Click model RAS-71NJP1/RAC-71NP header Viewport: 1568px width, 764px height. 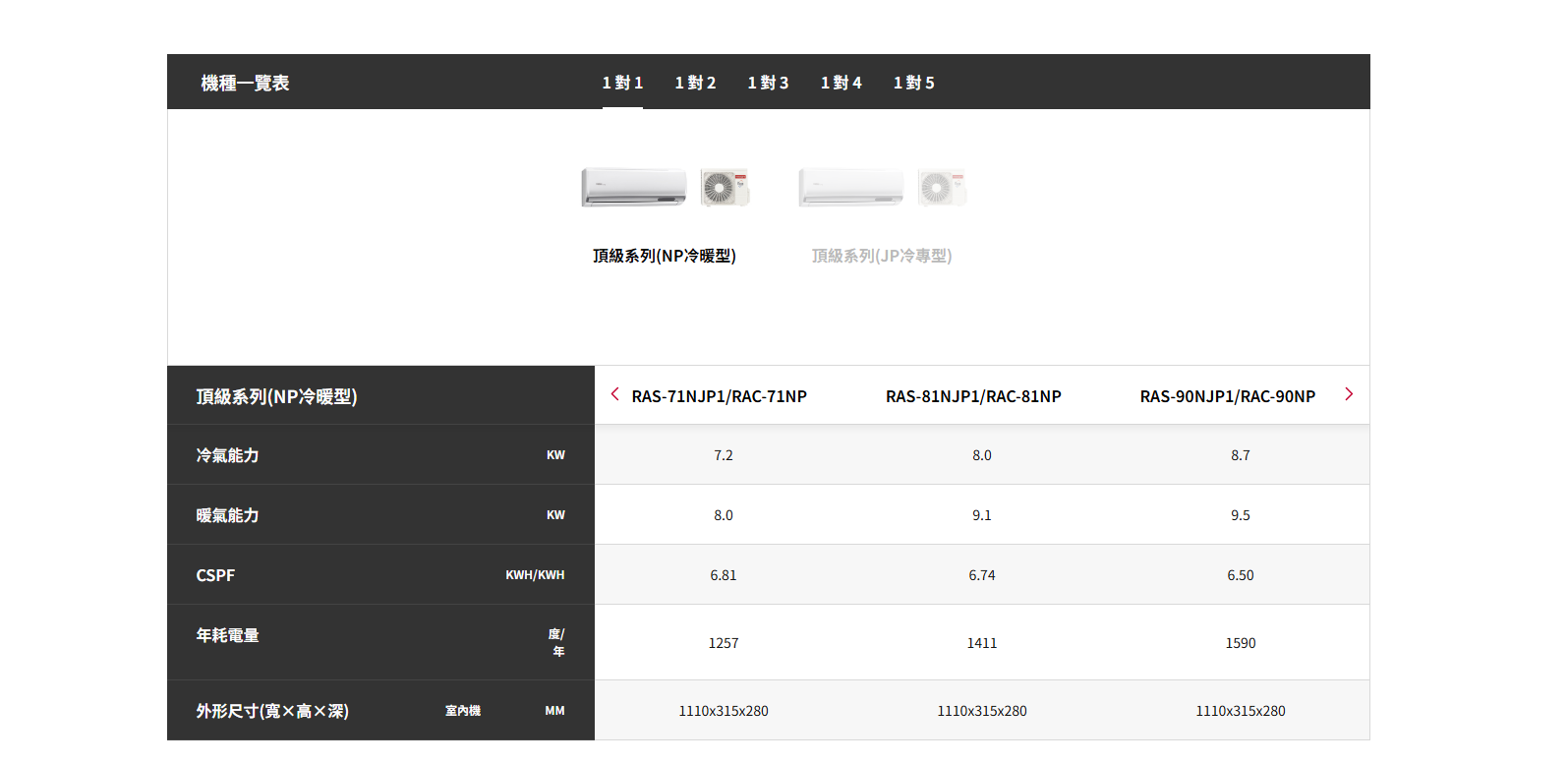(x=719, y=396)
